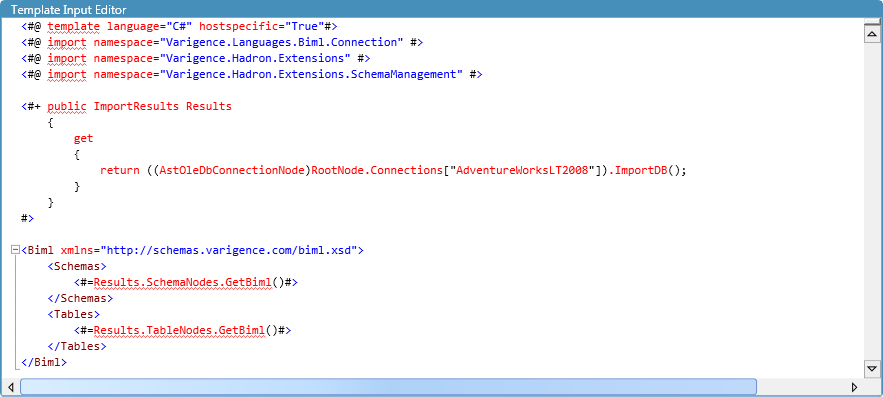Click Results.SchemaNodes.GetBiml expression
This screenshot has width=883, height=397.
click(x=184, y=282)
